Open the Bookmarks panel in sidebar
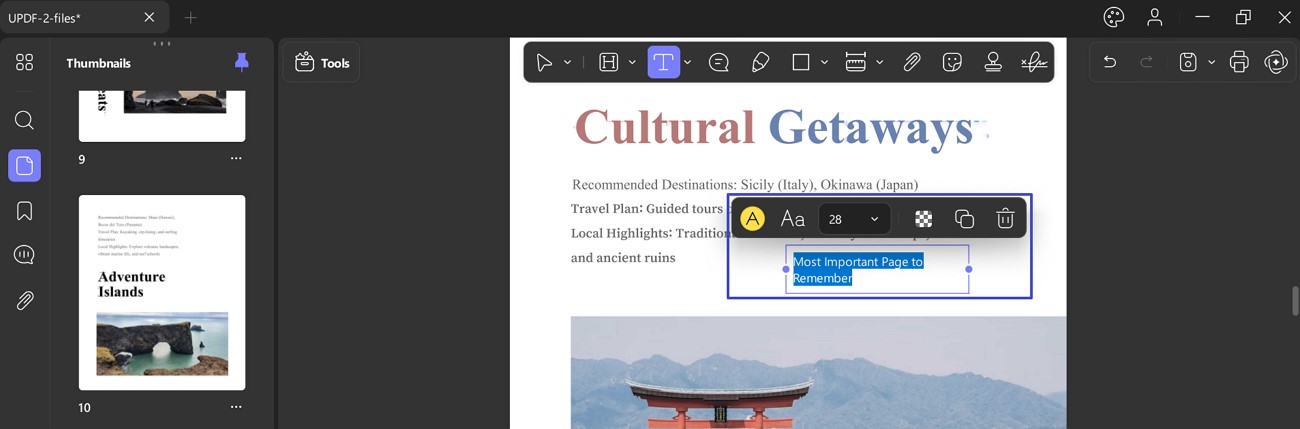 [25, 211]
